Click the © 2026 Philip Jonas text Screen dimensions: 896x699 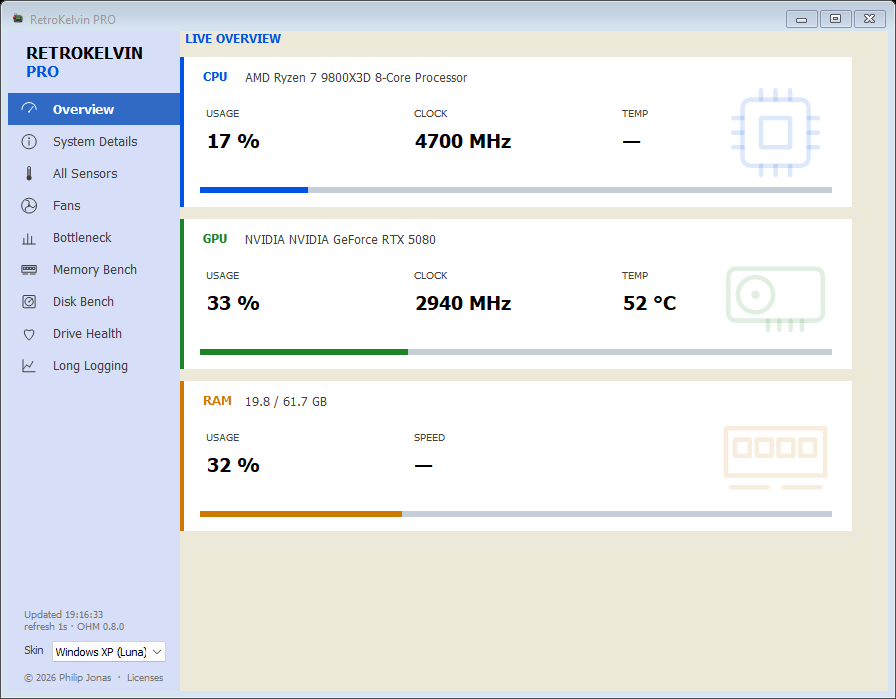(x=67, y=677)
